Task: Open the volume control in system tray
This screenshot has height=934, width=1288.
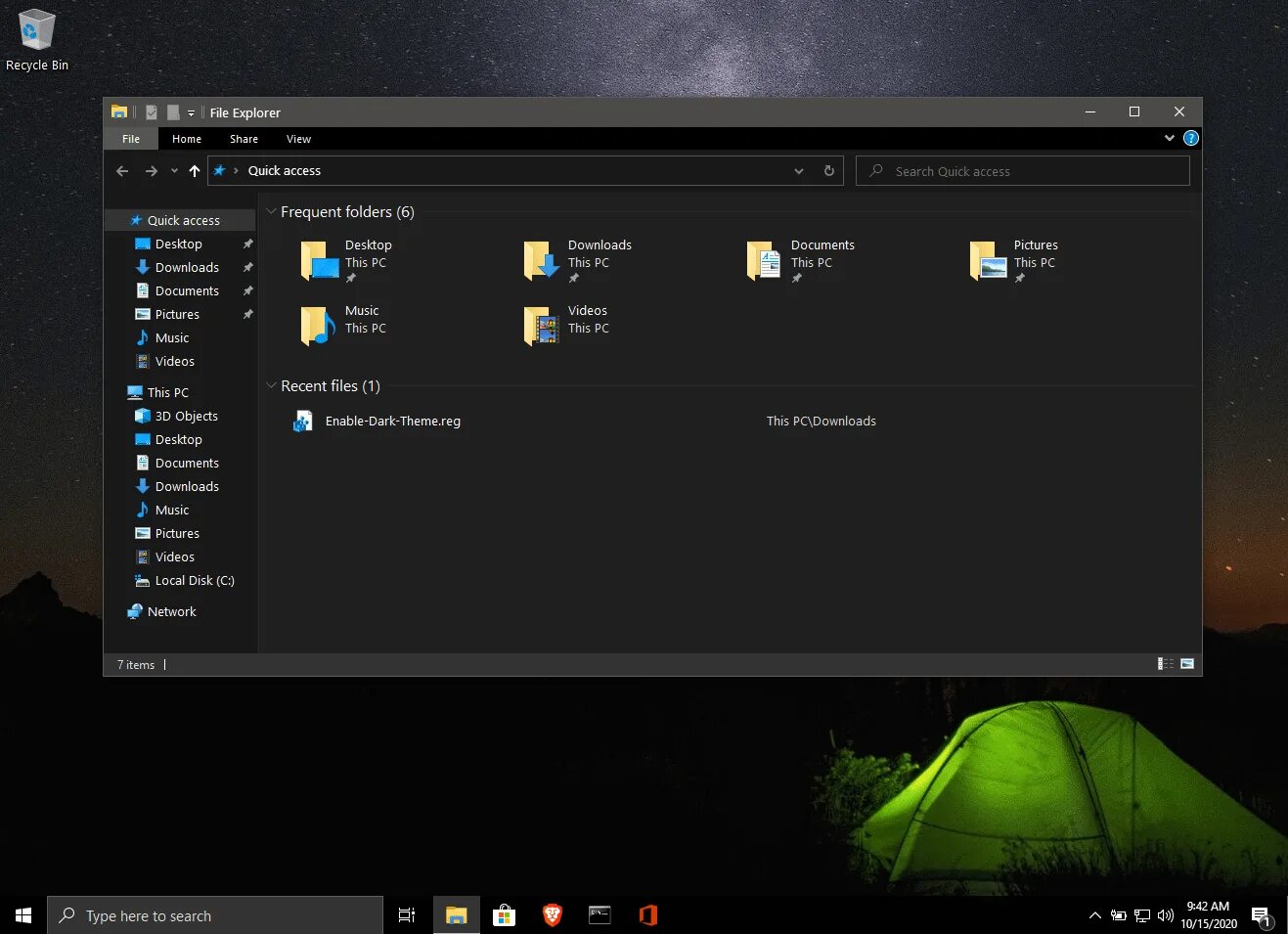Action: [x=1165, y=915]
